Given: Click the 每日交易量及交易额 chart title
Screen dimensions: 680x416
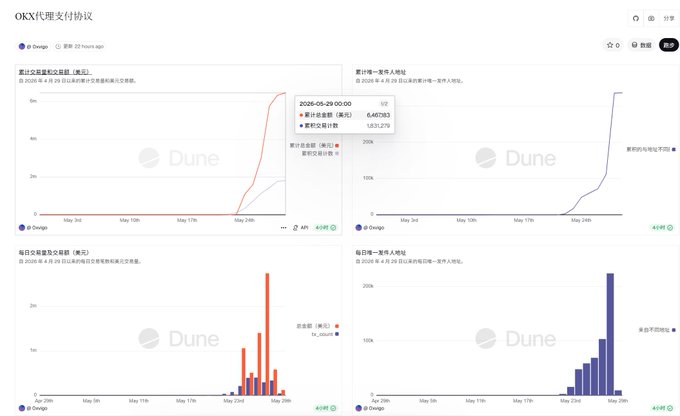Looking at the screenshot, I should tap(53, 252).
